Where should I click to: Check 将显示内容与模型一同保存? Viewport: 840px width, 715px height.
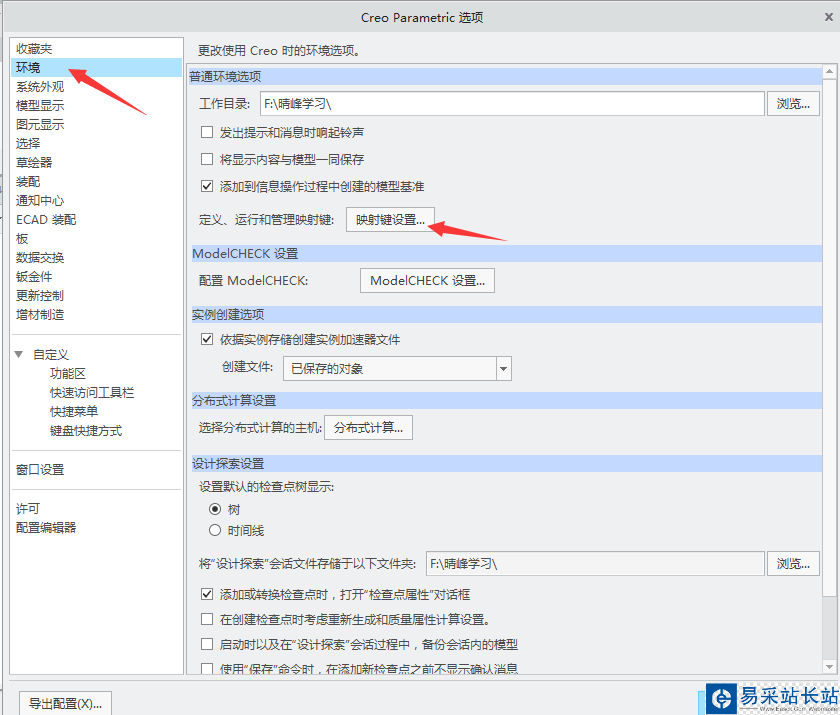pos(207,159)
